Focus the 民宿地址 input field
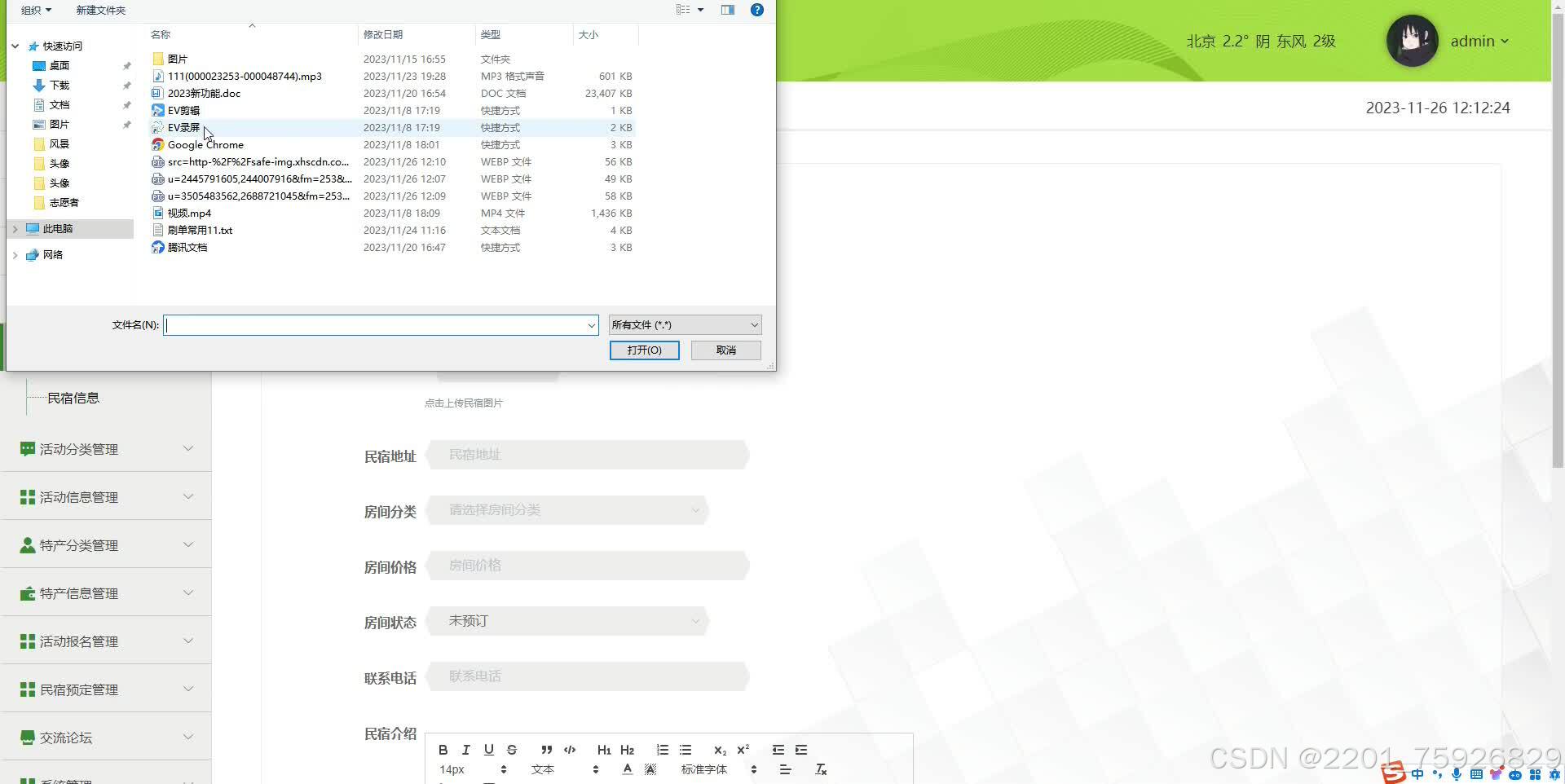The width and height of the screenshot is (1565, 784). click(x=587, y=455)
